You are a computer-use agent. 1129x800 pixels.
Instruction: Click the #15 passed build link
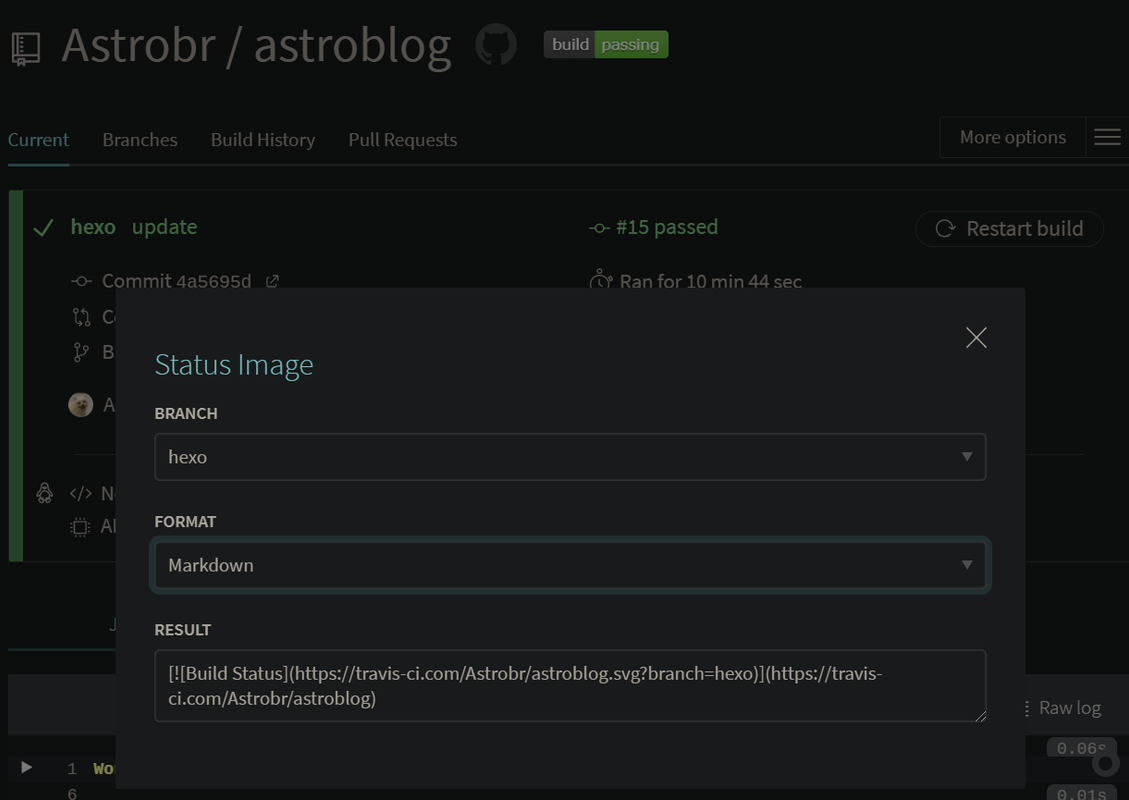coord(667,228)
